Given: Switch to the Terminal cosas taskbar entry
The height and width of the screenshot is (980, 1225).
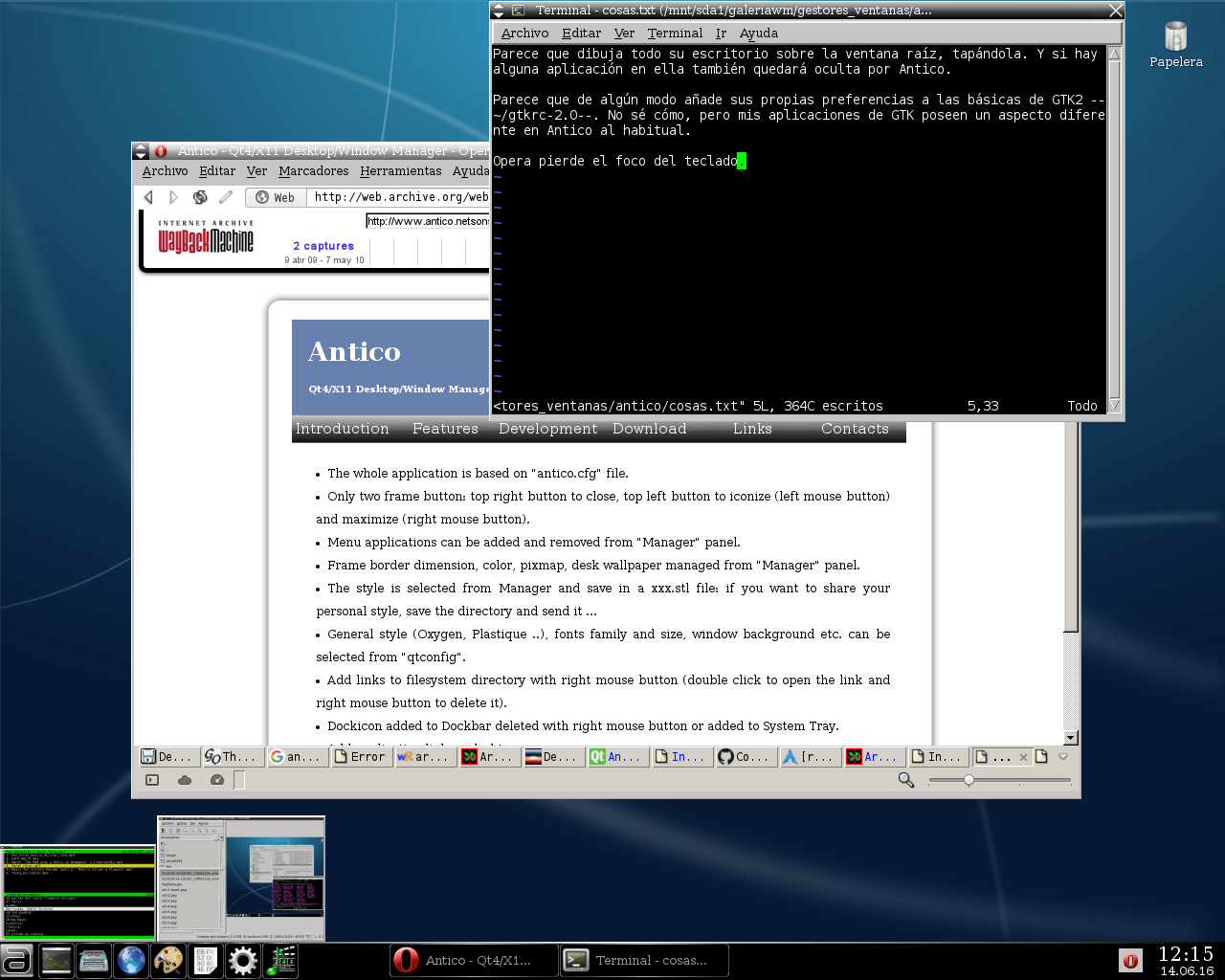Looking at the screenshot, I should click(644, 960).
